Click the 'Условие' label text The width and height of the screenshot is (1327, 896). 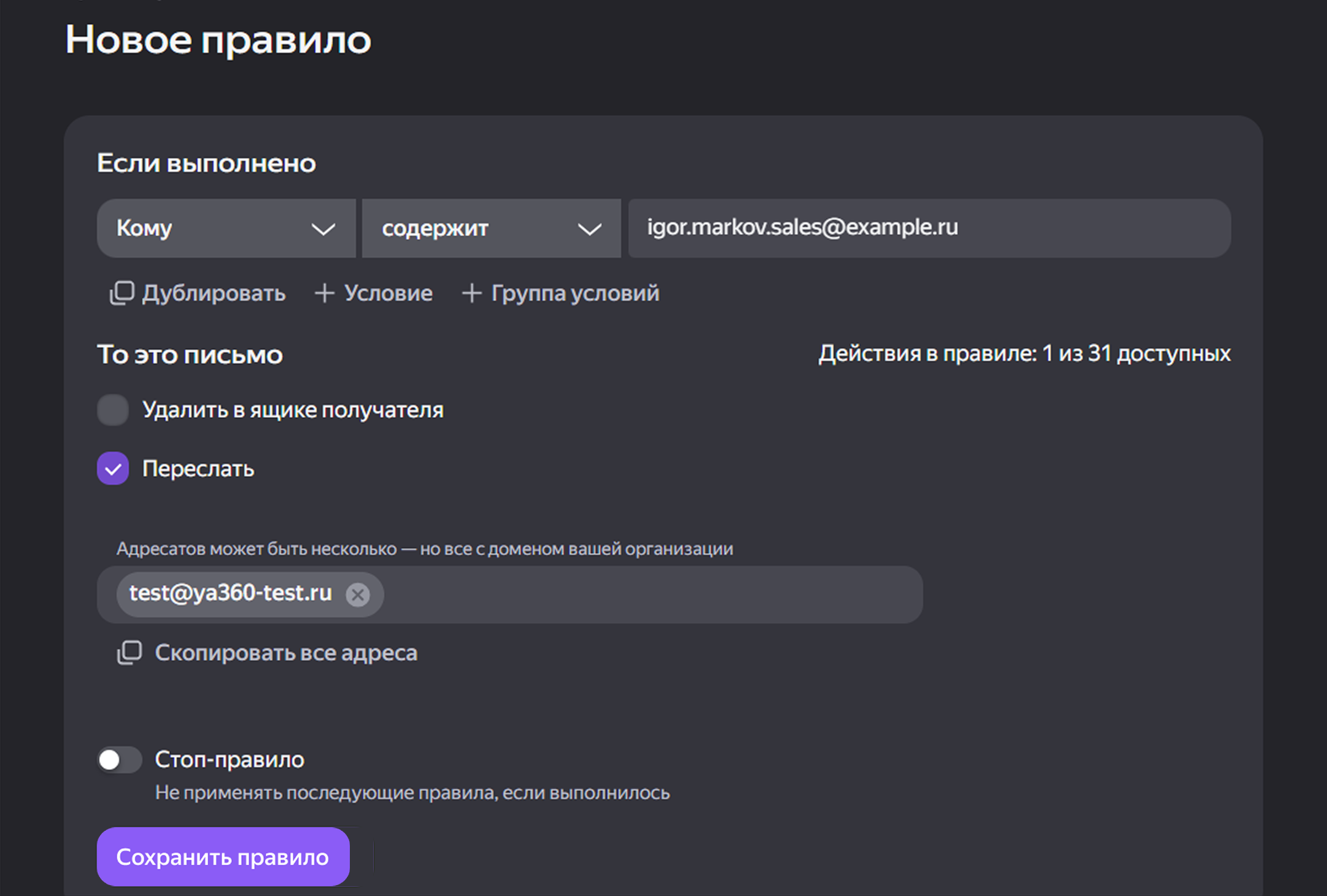coord(389,293)
